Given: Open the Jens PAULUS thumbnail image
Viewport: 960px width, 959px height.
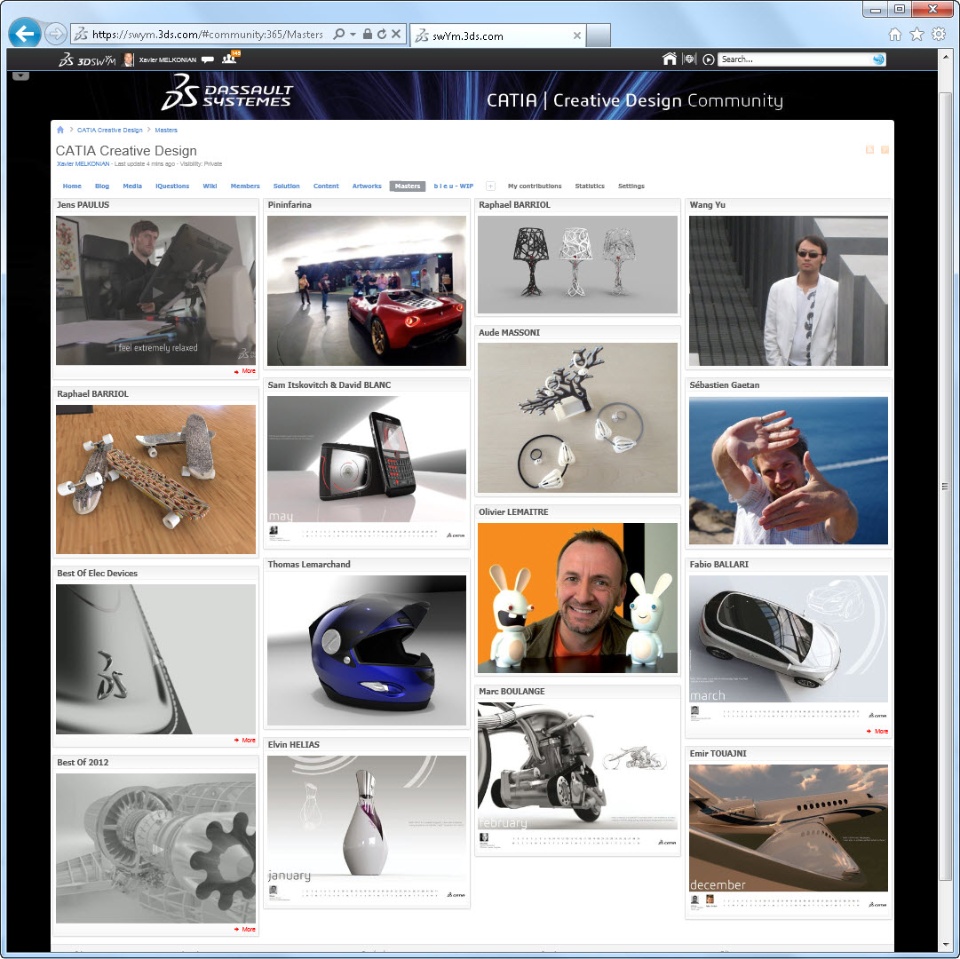Looking at the screenshot, I should (156, 290).
